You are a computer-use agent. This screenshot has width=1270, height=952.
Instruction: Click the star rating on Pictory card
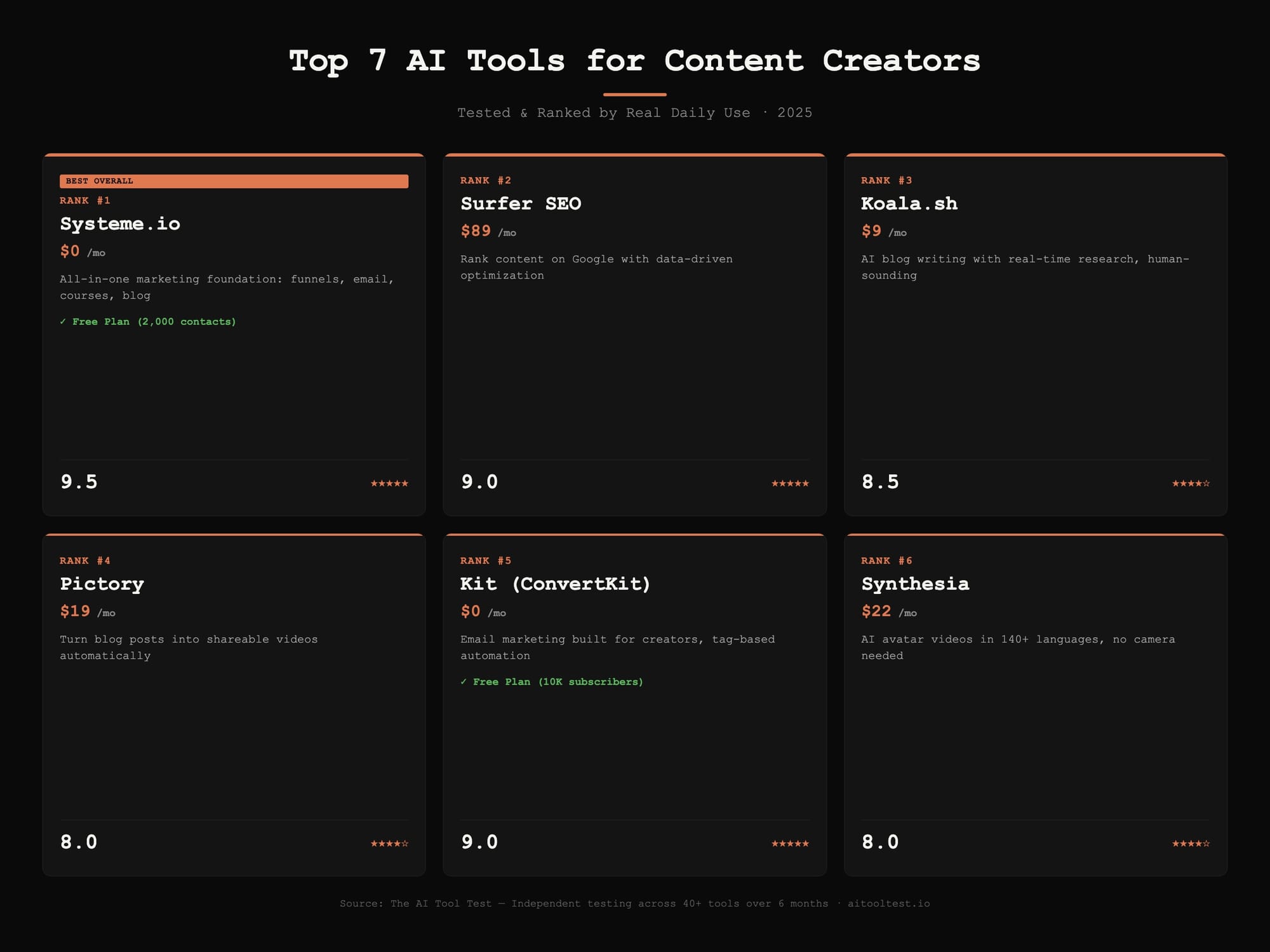389,843
